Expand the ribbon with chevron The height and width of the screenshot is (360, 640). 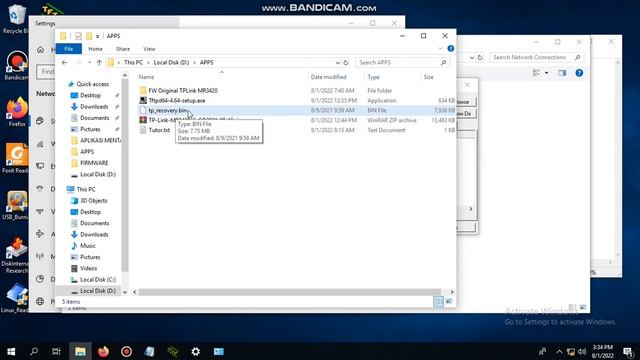[x=440, y=49]
